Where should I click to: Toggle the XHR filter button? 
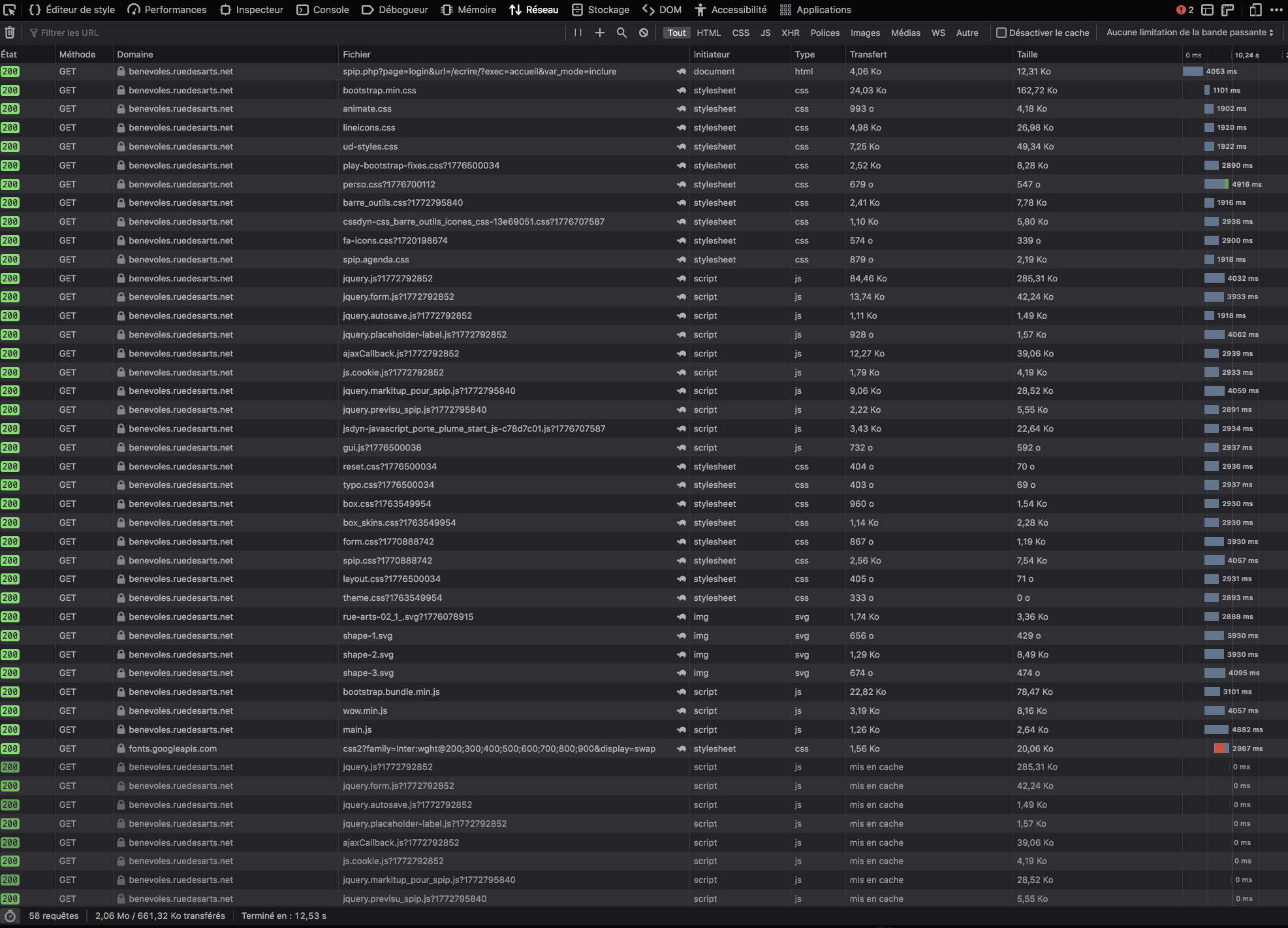pyautogui.click(x=790, y=33)
